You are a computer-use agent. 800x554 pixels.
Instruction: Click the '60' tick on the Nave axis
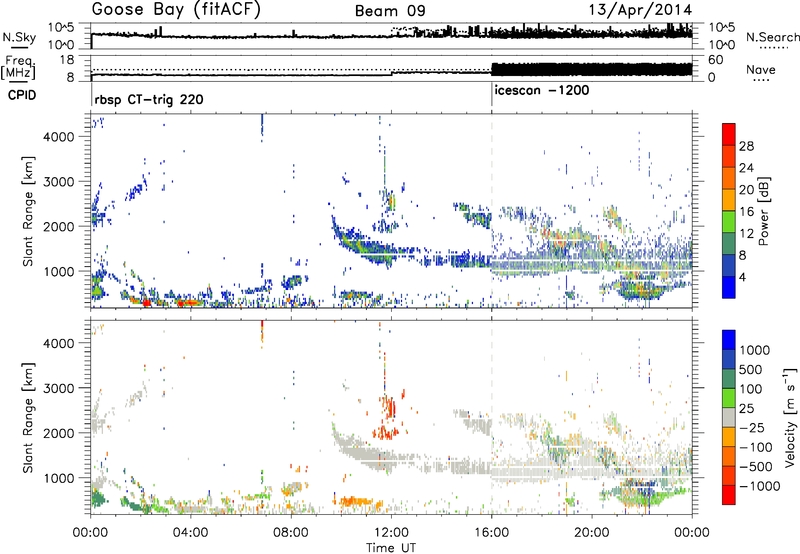[716, 60]
